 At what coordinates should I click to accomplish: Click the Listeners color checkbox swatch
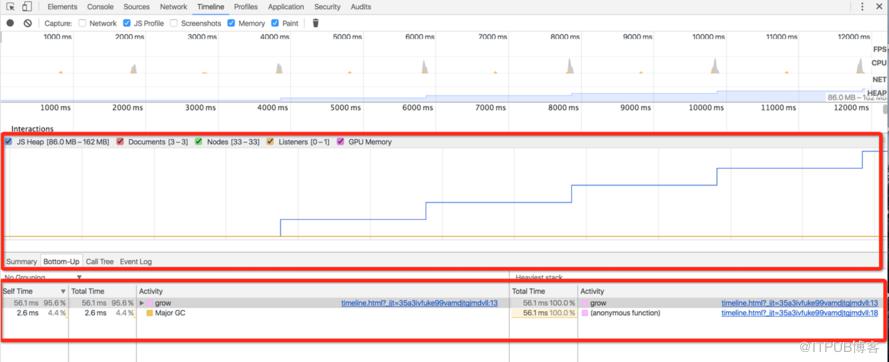[270, 142]
